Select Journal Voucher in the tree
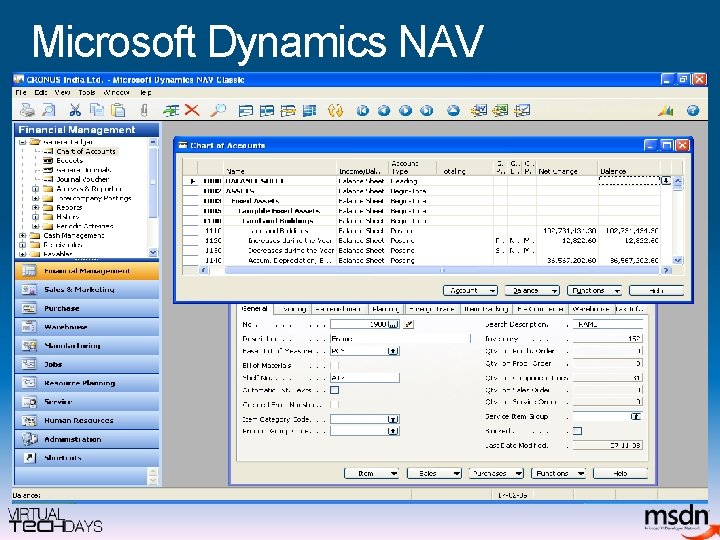The image size is (720, 540). click(83, 179)
